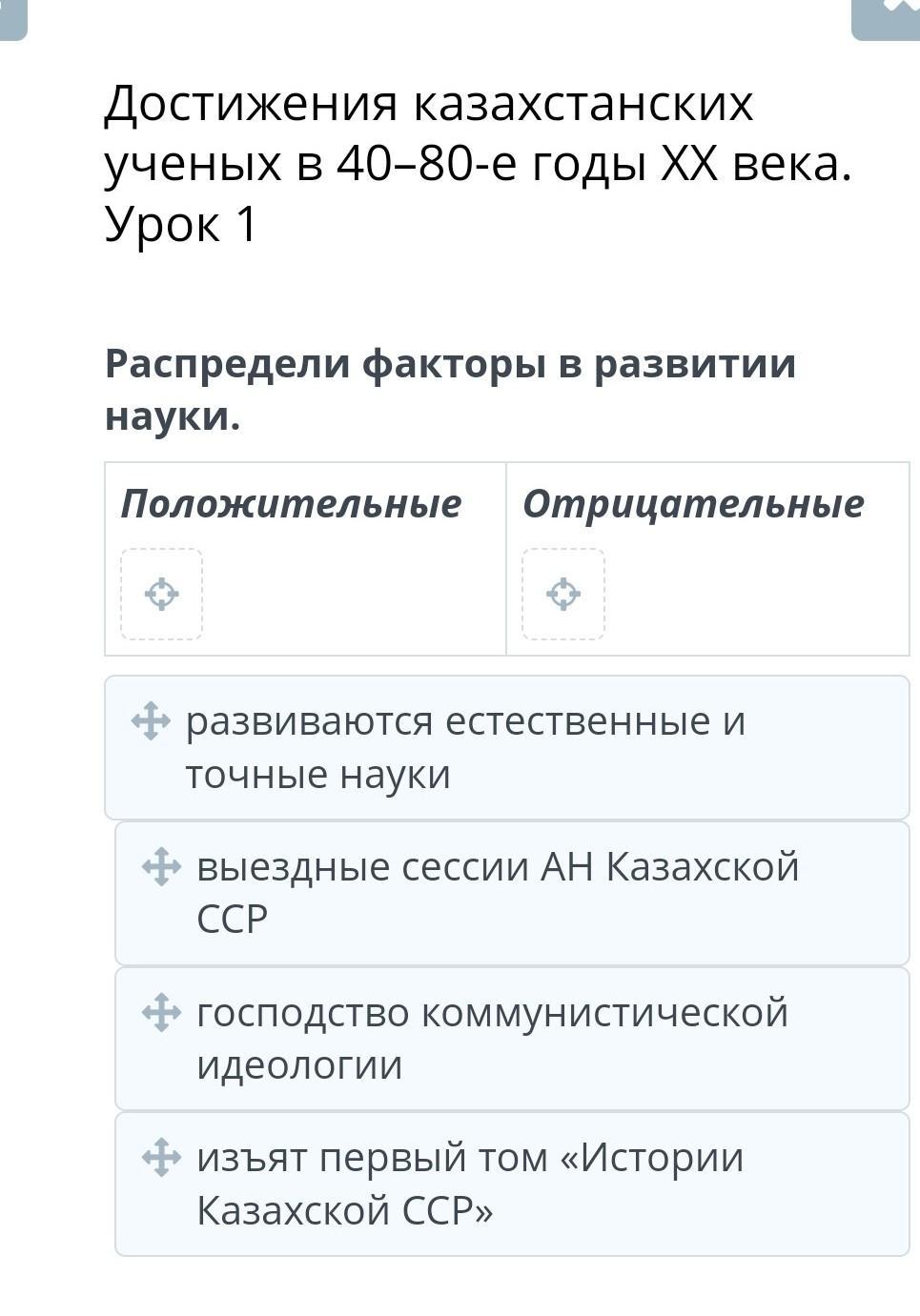Click the drop target under Положительные

[x=161, y=594]
